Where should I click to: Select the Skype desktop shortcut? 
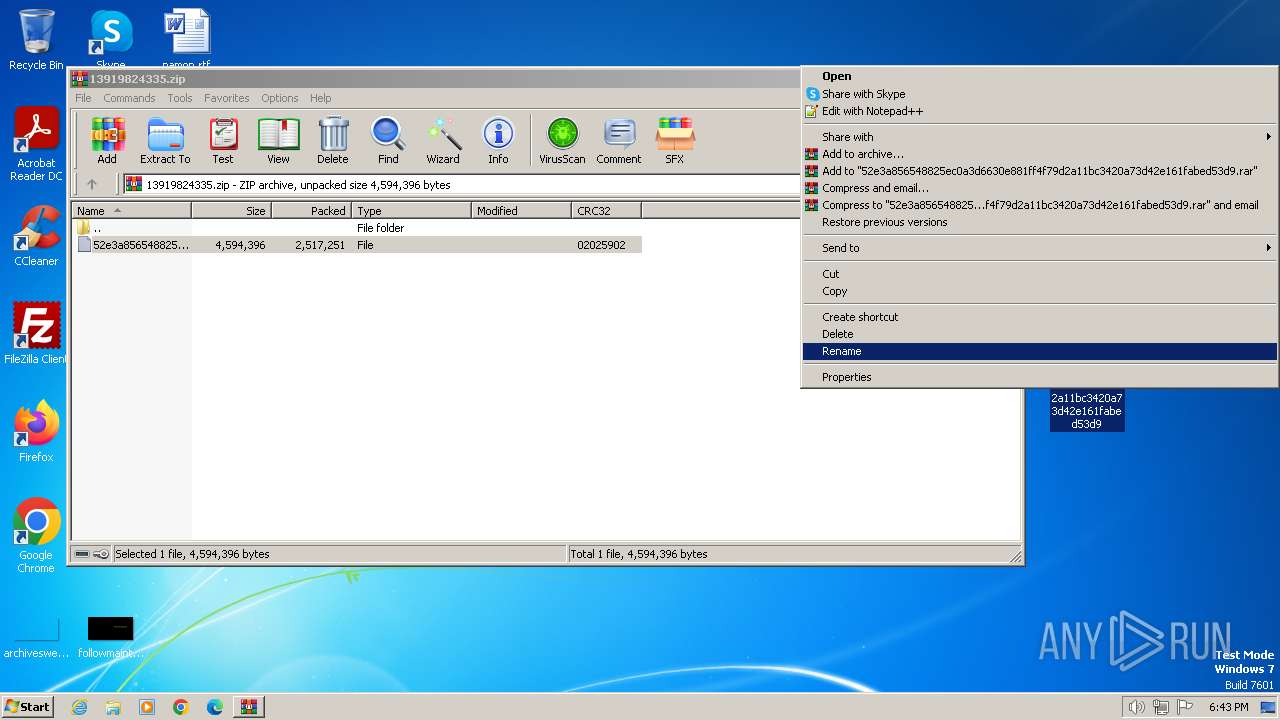tap(111, 38)
